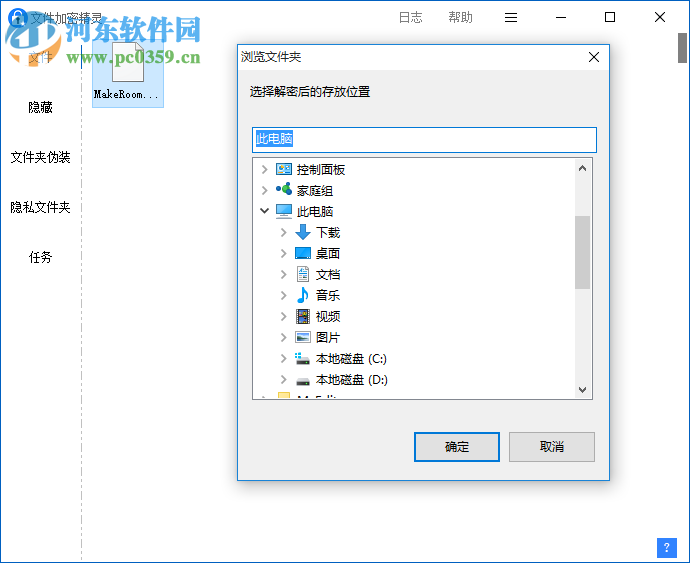Select 家庭组 in the folder tree
The image size is (690, 563).
[315, 191]
